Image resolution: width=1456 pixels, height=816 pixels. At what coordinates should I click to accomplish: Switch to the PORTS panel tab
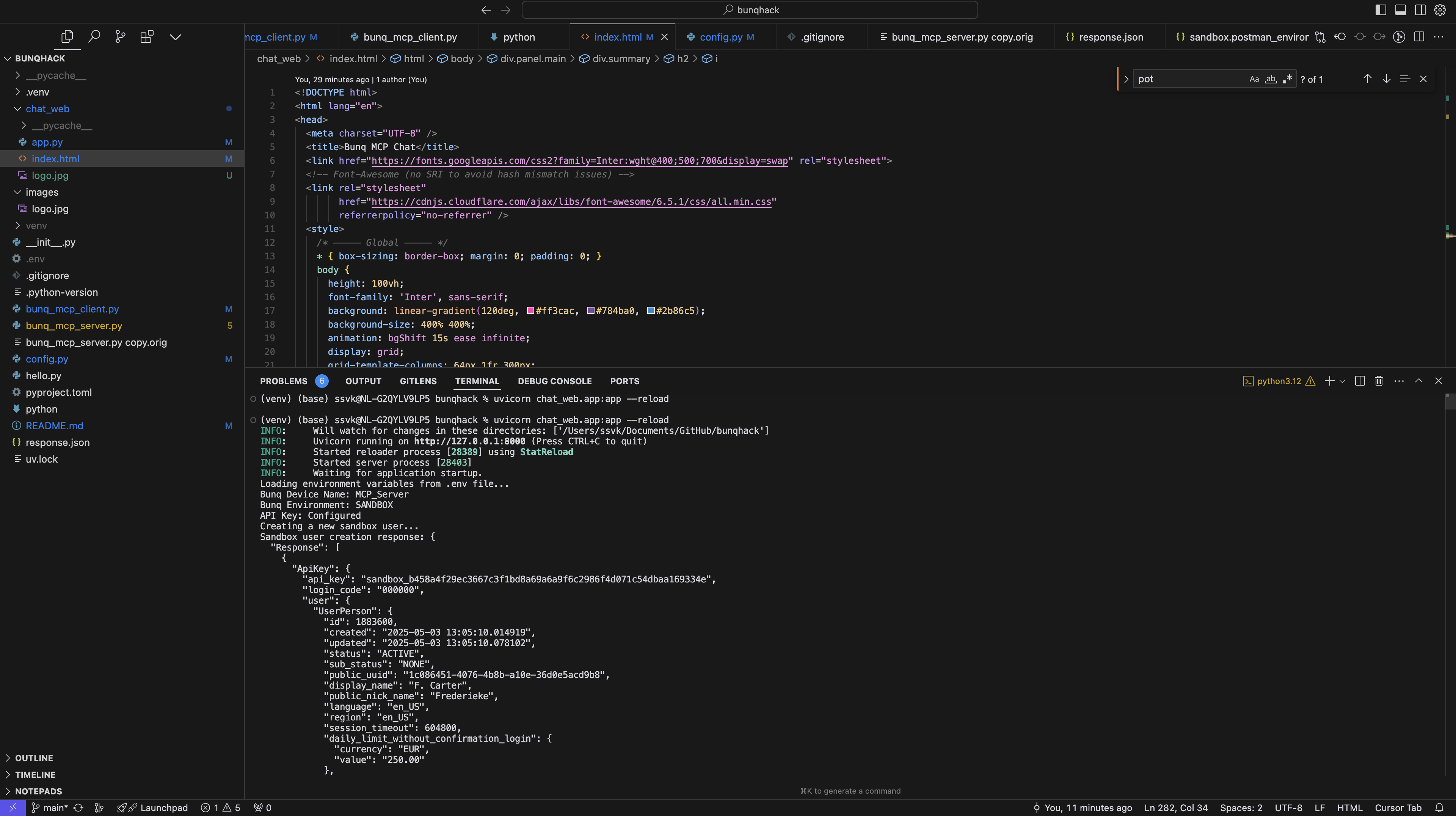coord(624,381)
